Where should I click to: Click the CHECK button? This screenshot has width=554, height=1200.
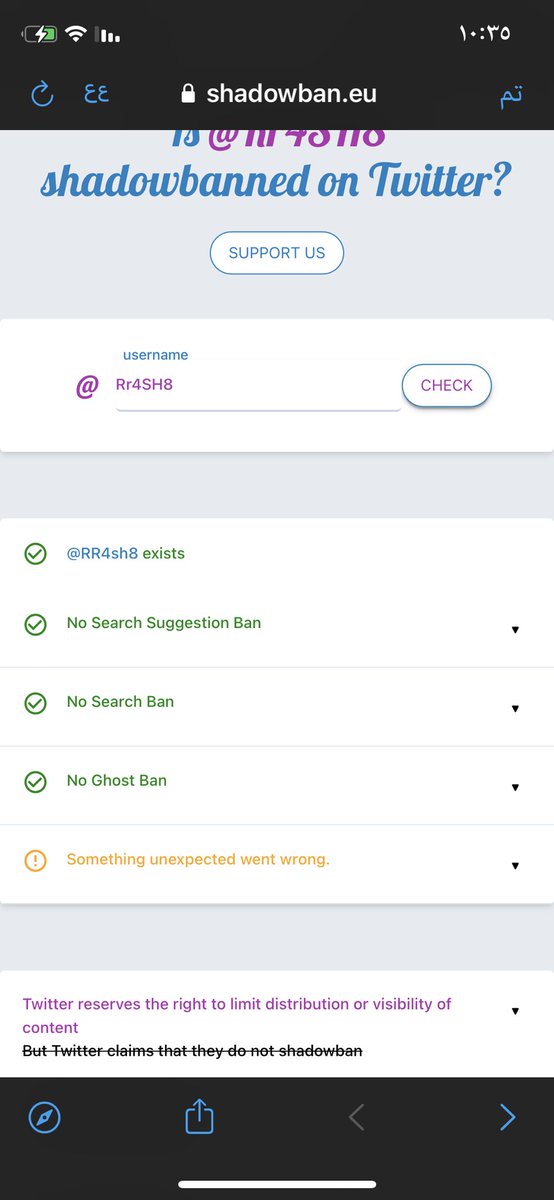446,386
